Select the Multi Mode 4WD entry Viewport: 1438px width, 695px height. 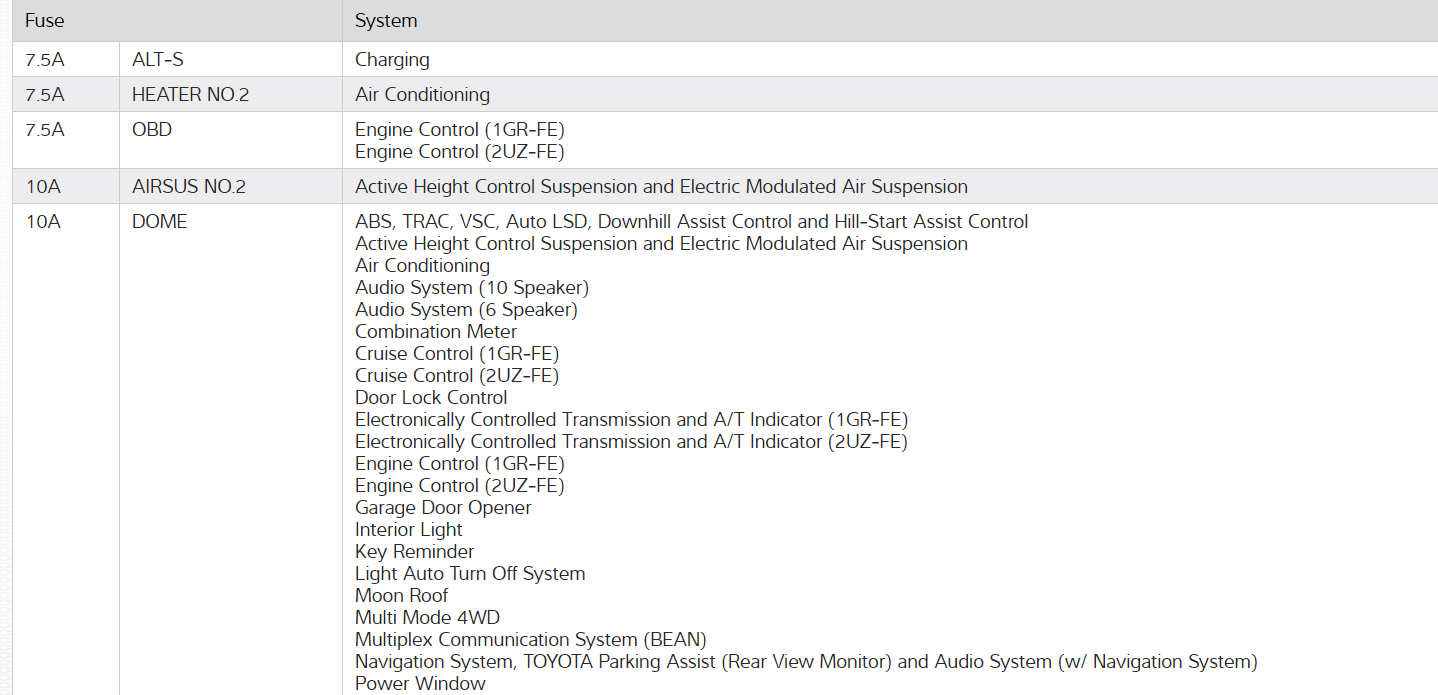[427, 618]
